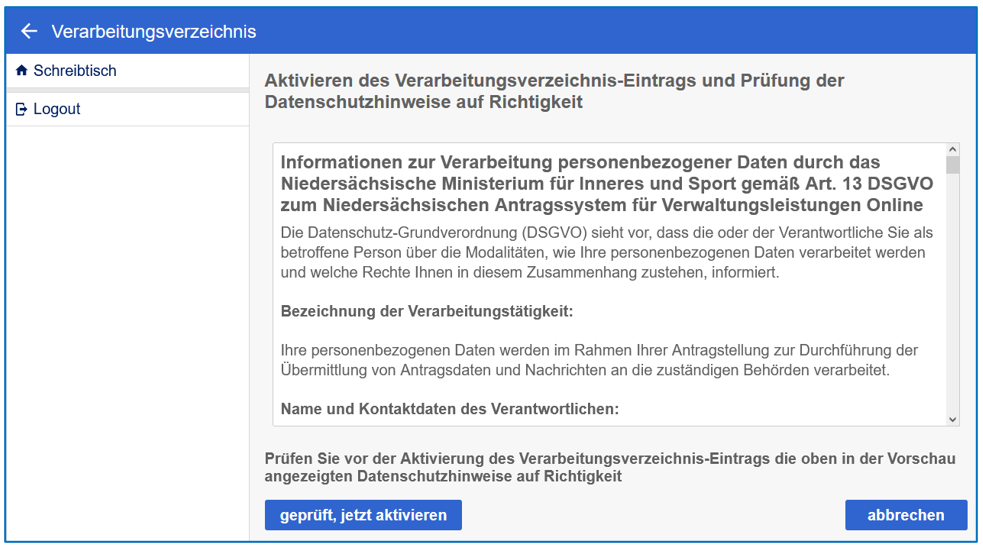Click the subheading 'Name und Kontaktdaten des Verantwortlichen:'
983x548 pixels.
(450, 408)
